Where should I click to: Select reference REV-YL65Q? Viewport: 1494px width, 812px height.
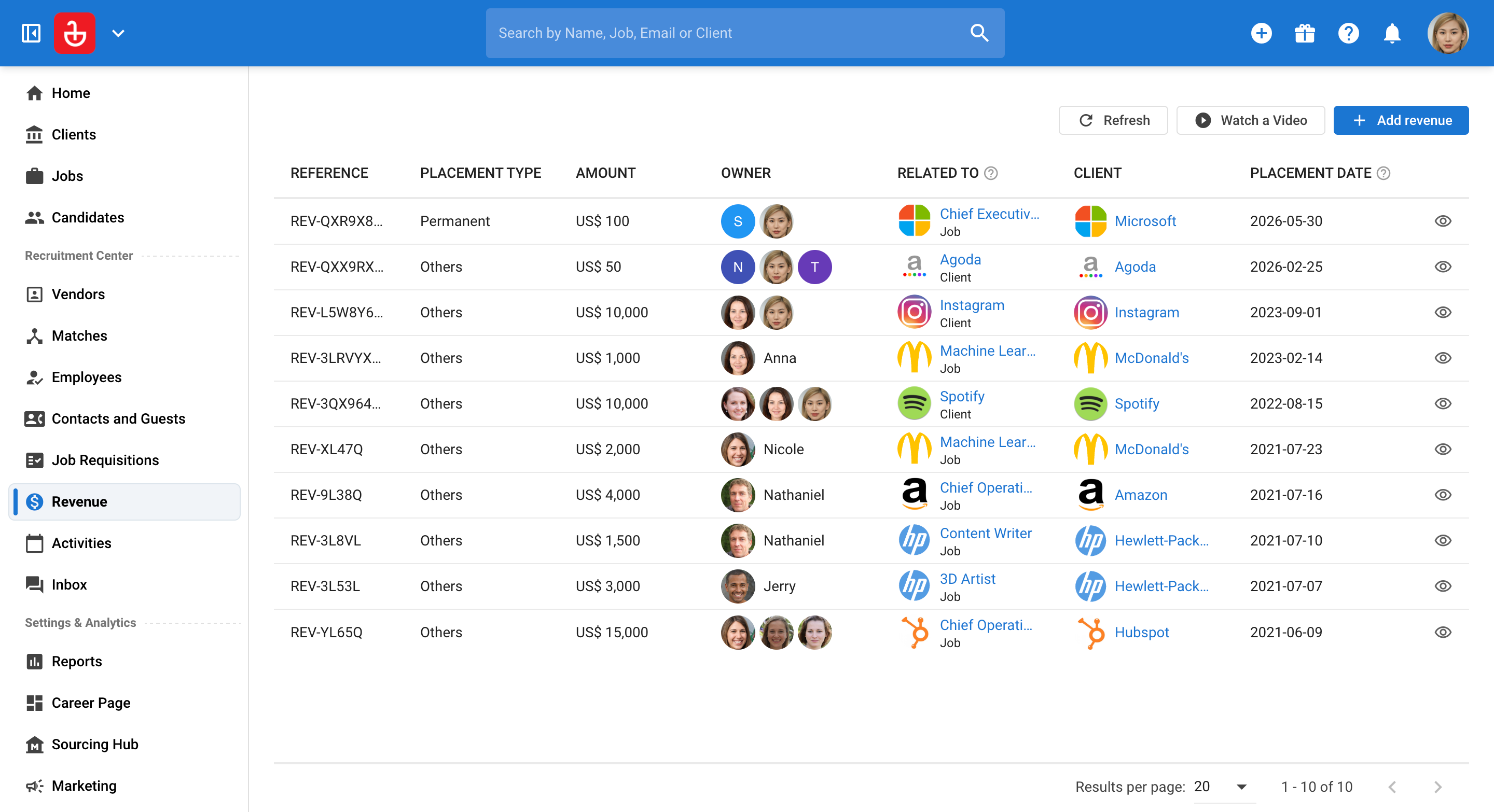(x=326, y=632)
